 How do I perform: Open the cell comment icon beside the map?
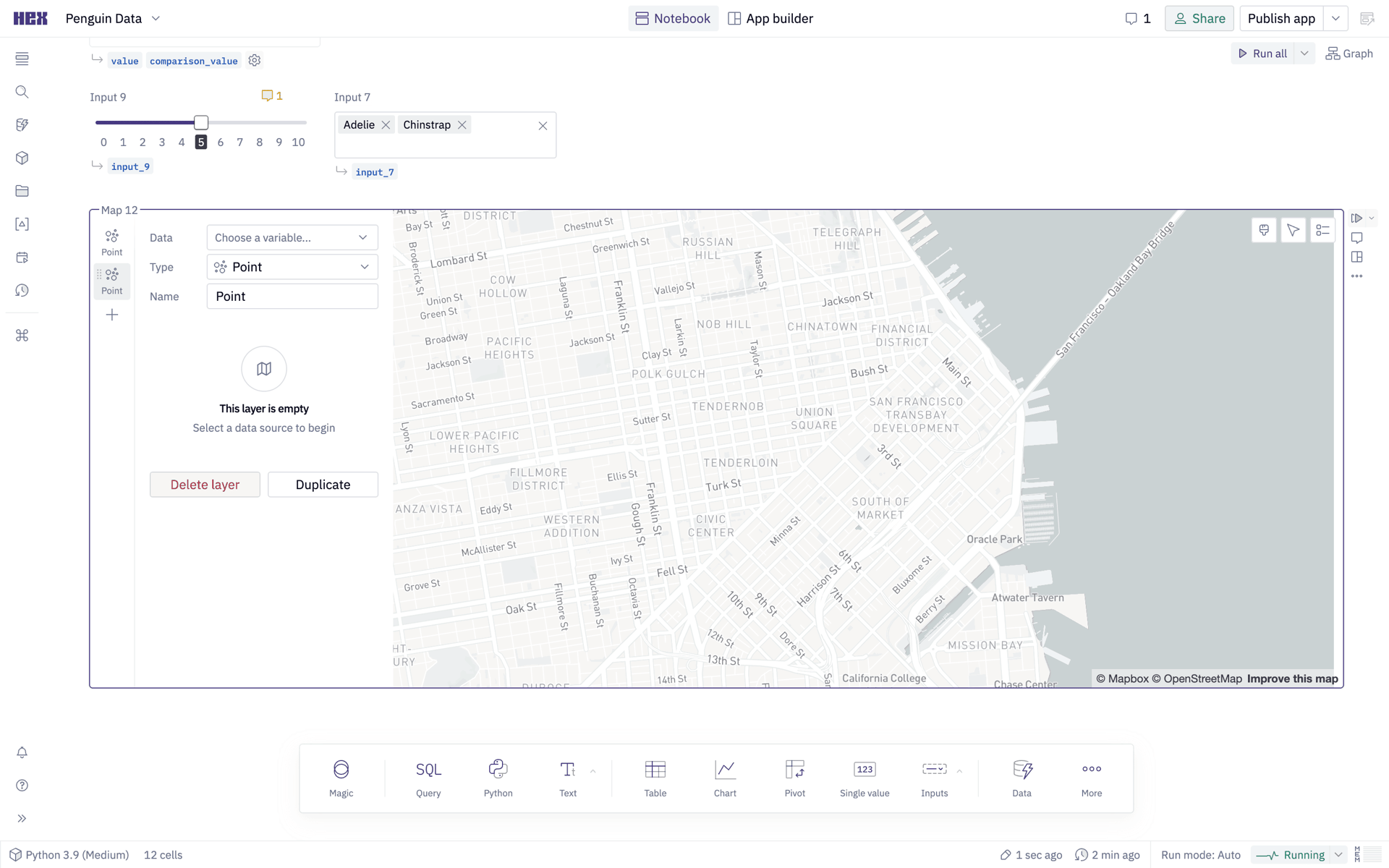[1357, 238]
